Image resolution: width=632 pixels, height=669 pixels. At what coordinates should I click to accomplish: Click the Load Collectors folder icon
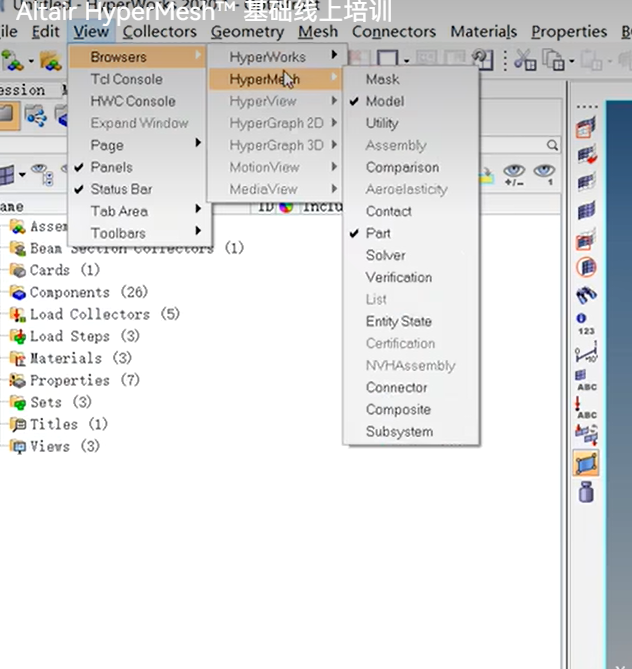(18, 315)
